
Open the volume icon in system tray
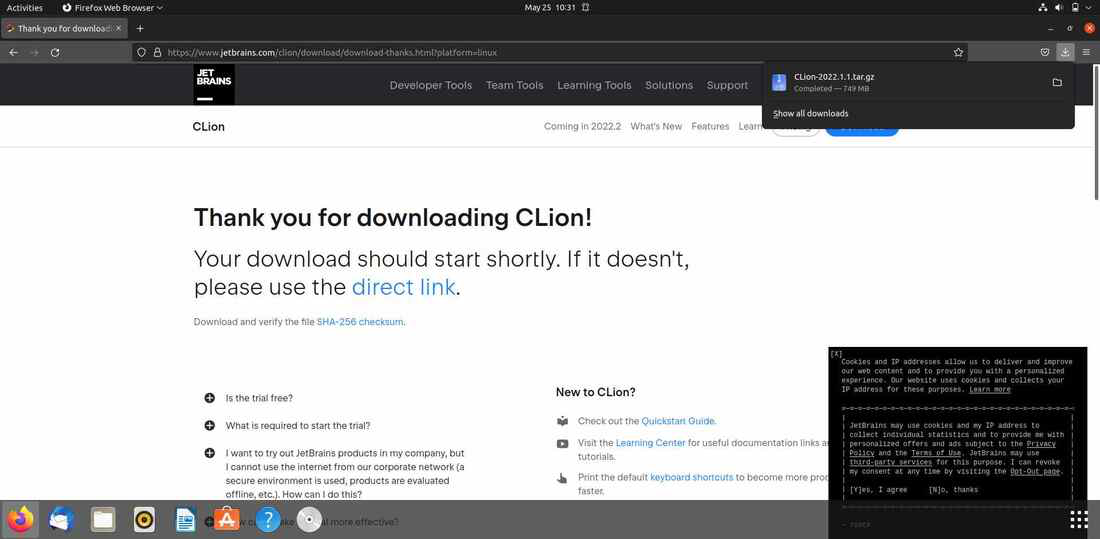(1059, 8)
